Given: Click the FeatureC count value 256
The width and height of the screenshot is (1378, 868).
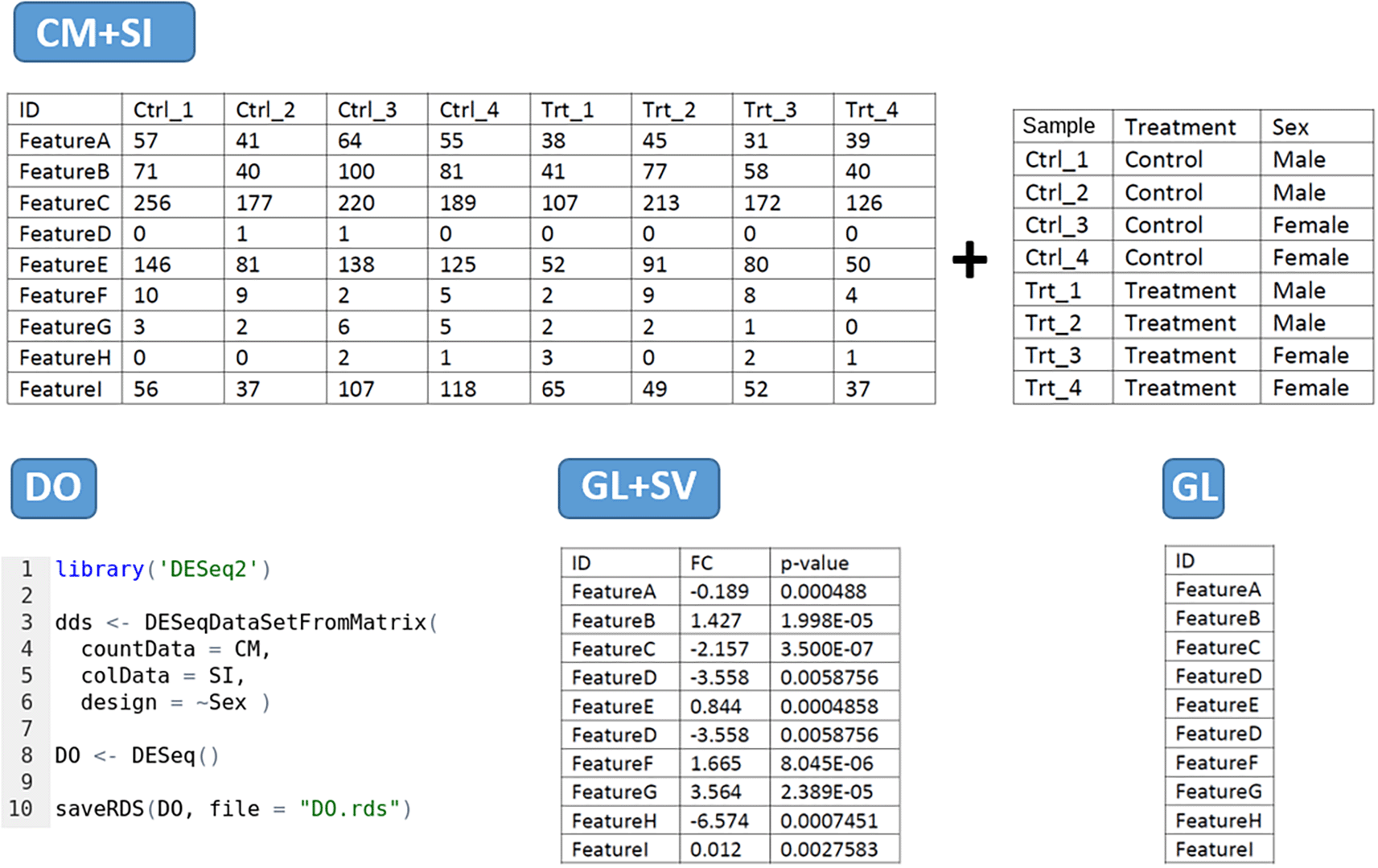Looking at the screenshot, I should pyautogui.click(x=152, y=203).
